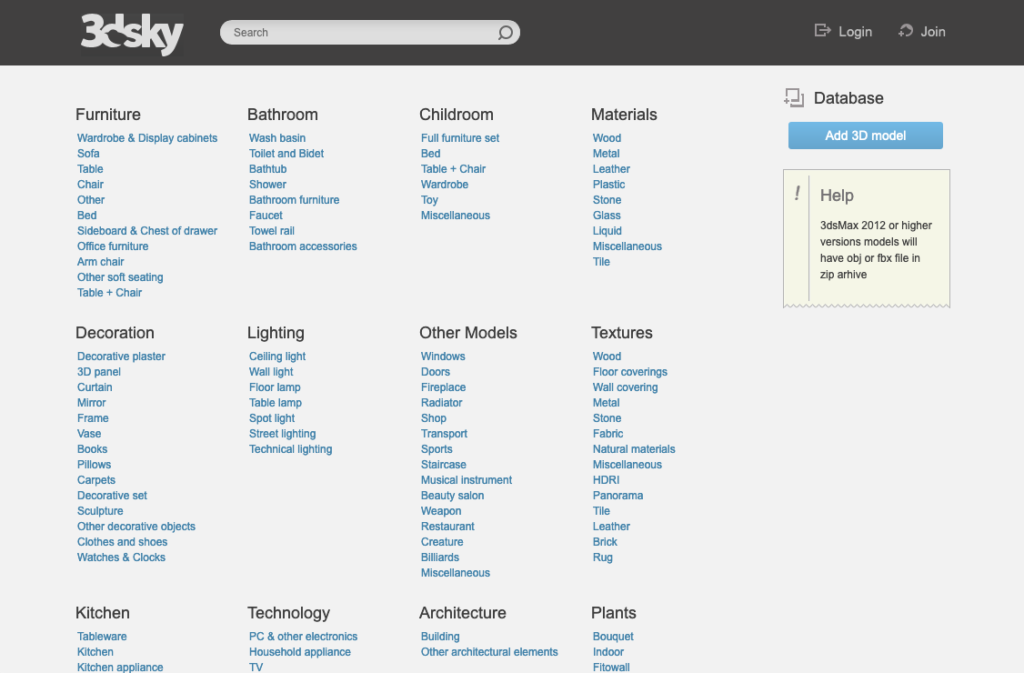Screen dimensions: 1024x673
Task: Open Full furniture set under Childroom
Action: pos(460,138)
